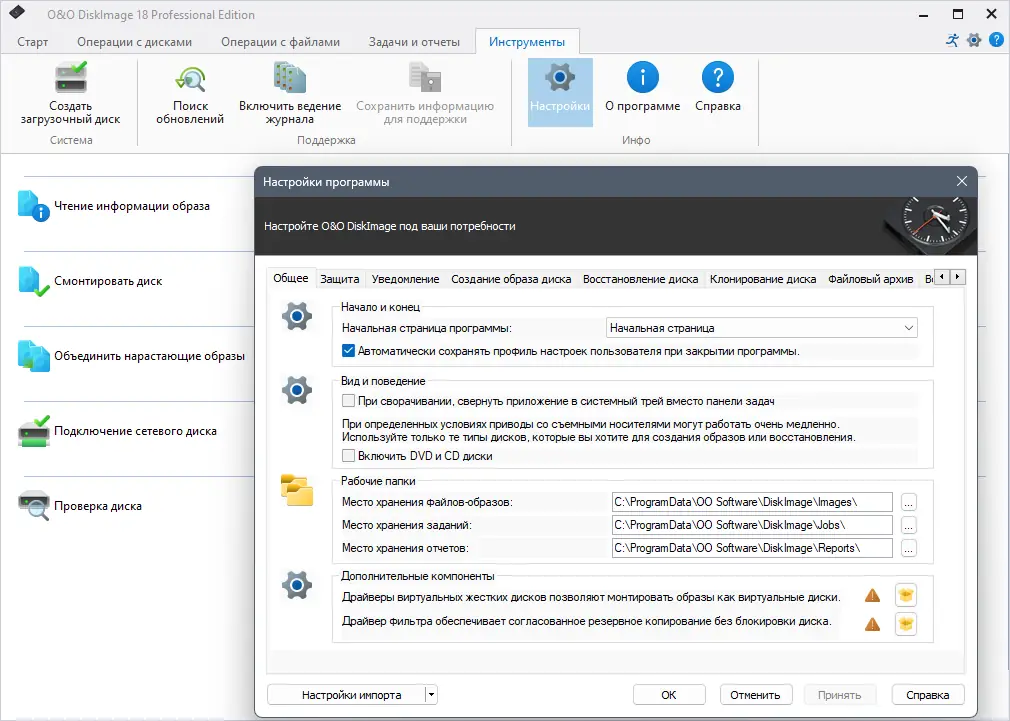This screenshot has width=1010, height=721.
Task: Browse for image files storage folder
Action: tap(908, 502)
